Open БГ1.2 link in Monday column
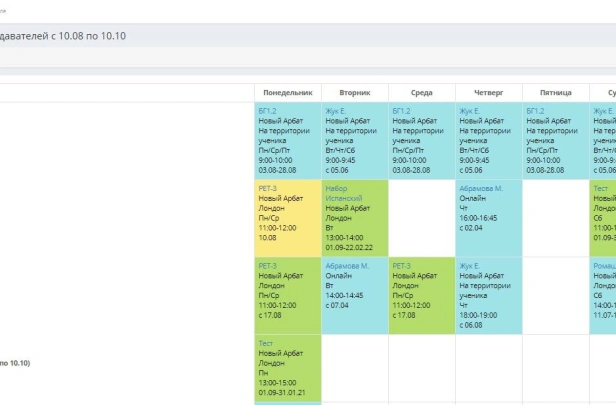616x405 pixels. [x=268, y=111]
